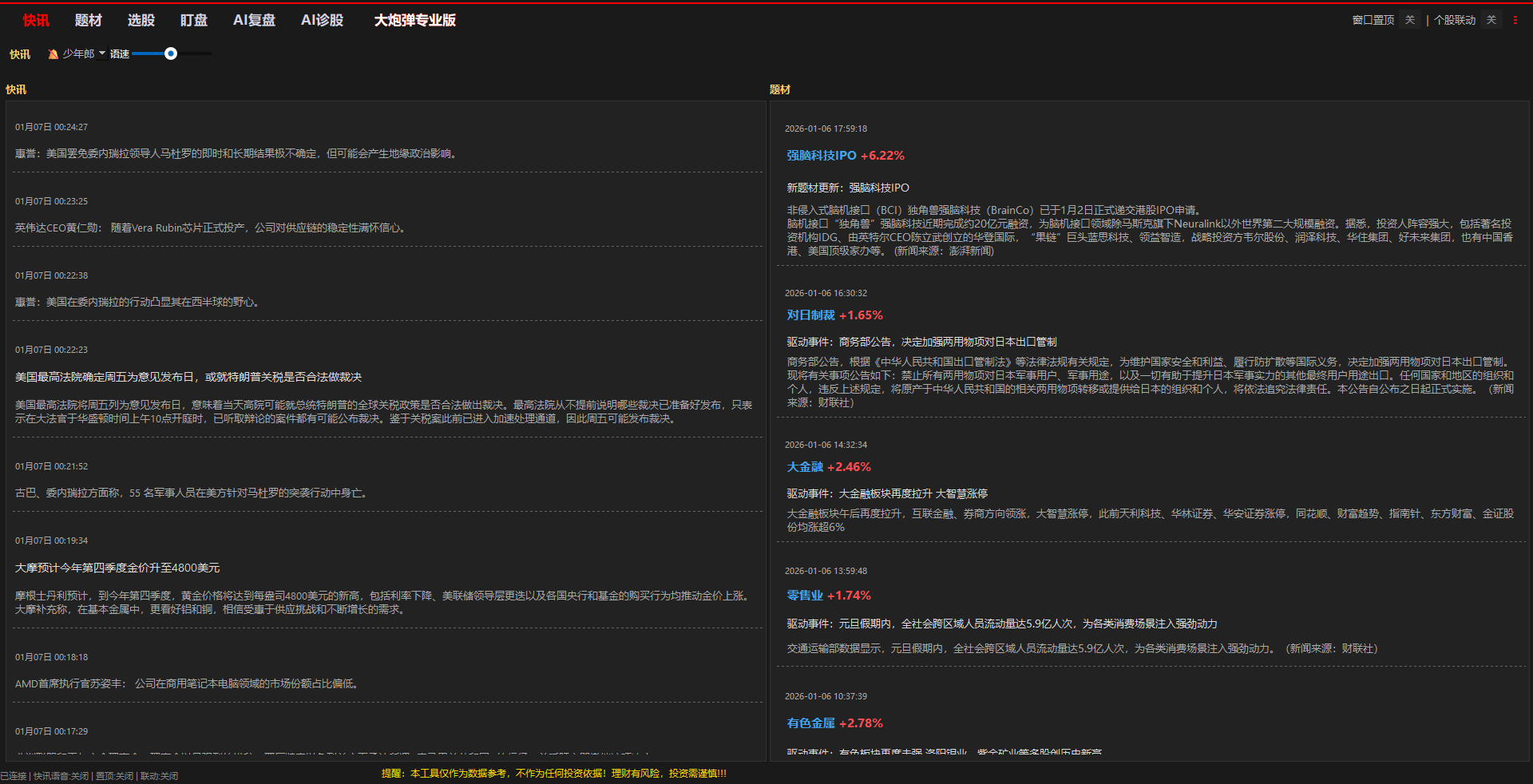Open the 强脑科技IPO topic link
The height and width of the screenshot is (784, 1533).
[821, 156]
